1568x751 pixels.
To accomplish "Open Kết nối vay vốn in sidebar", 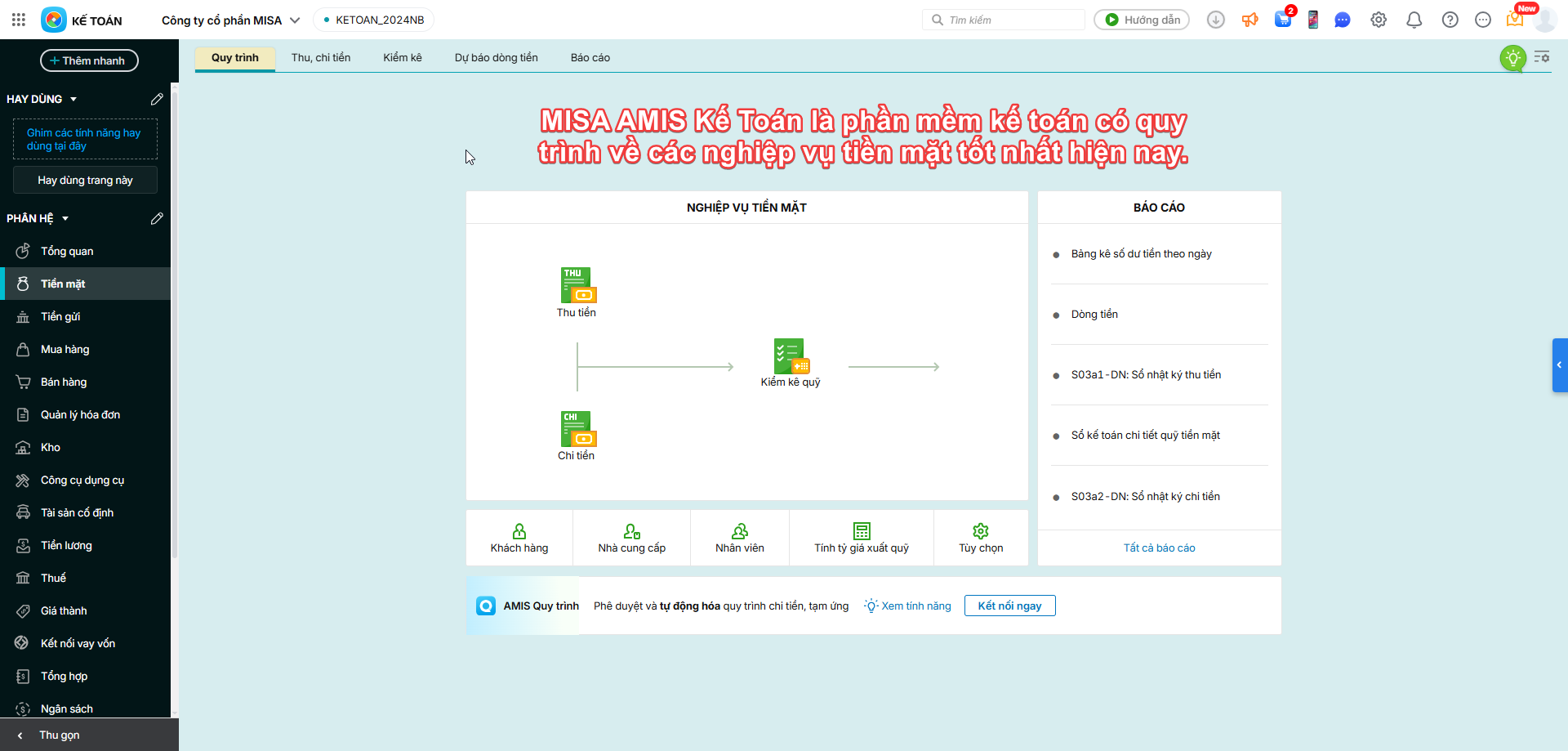I will [85, 643].
